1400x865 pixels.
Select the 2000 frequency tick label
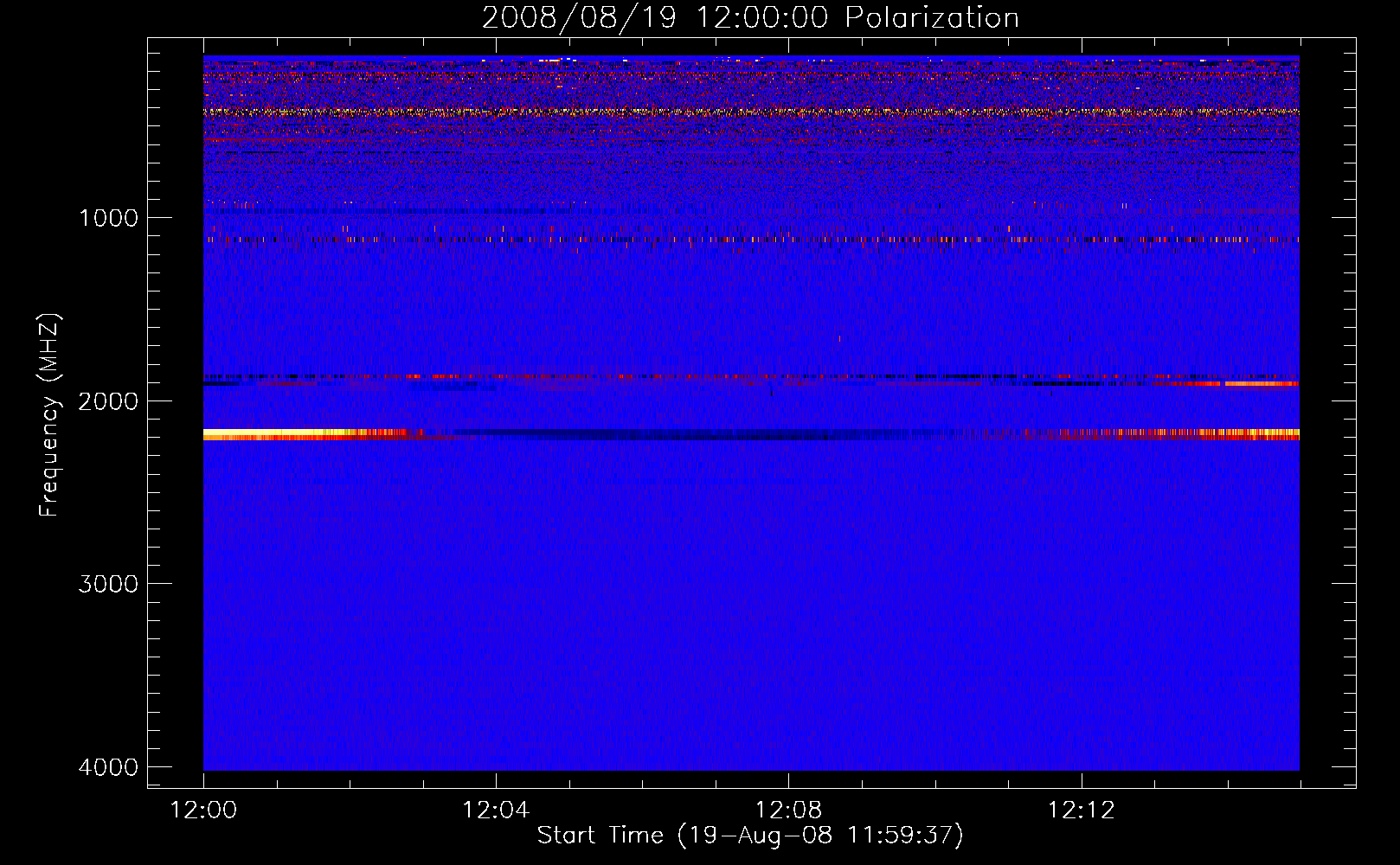pyautogui.click(x=108, y=401)
